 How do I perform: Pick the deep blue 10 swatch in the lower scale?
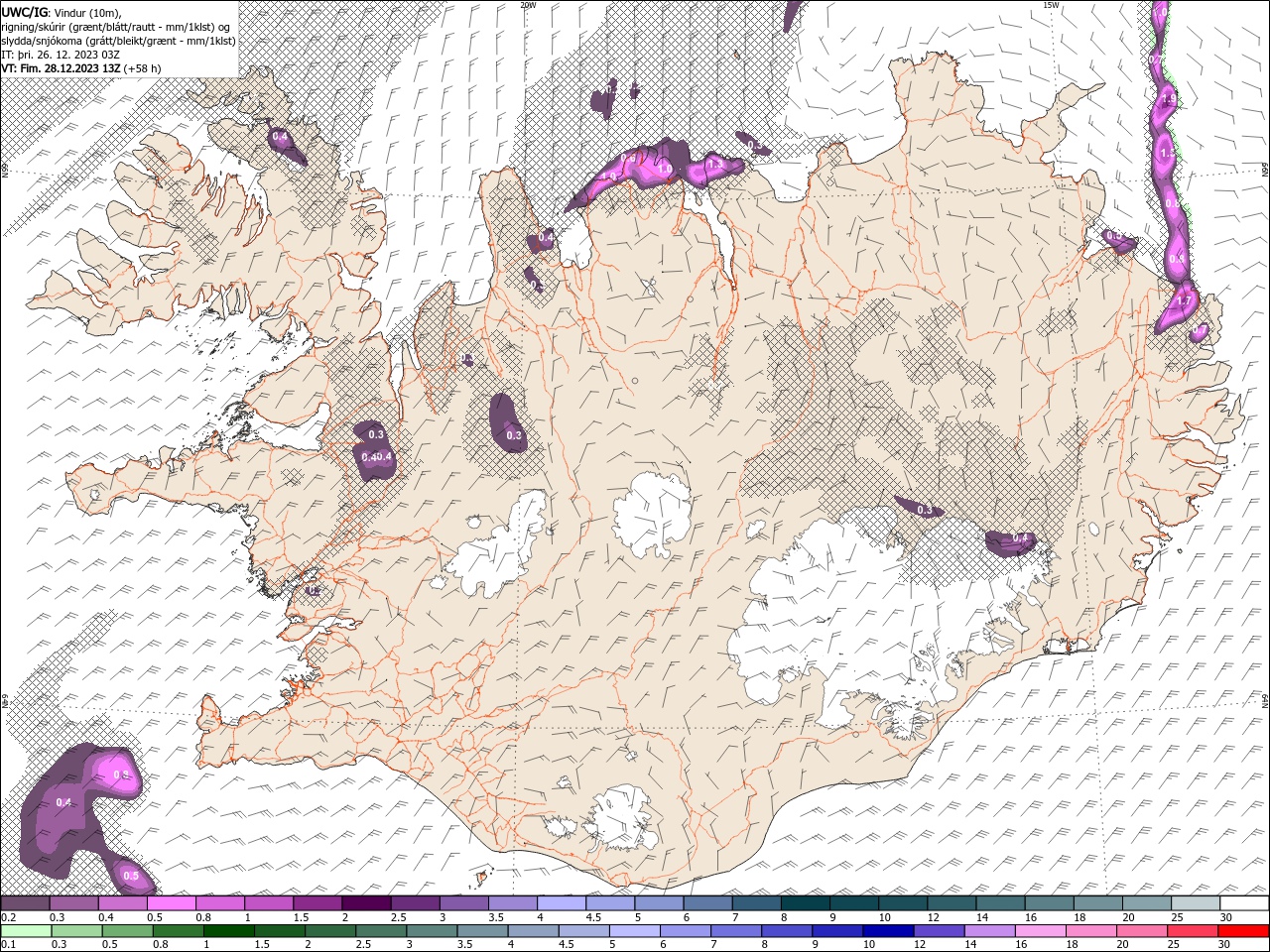(887, 931)
